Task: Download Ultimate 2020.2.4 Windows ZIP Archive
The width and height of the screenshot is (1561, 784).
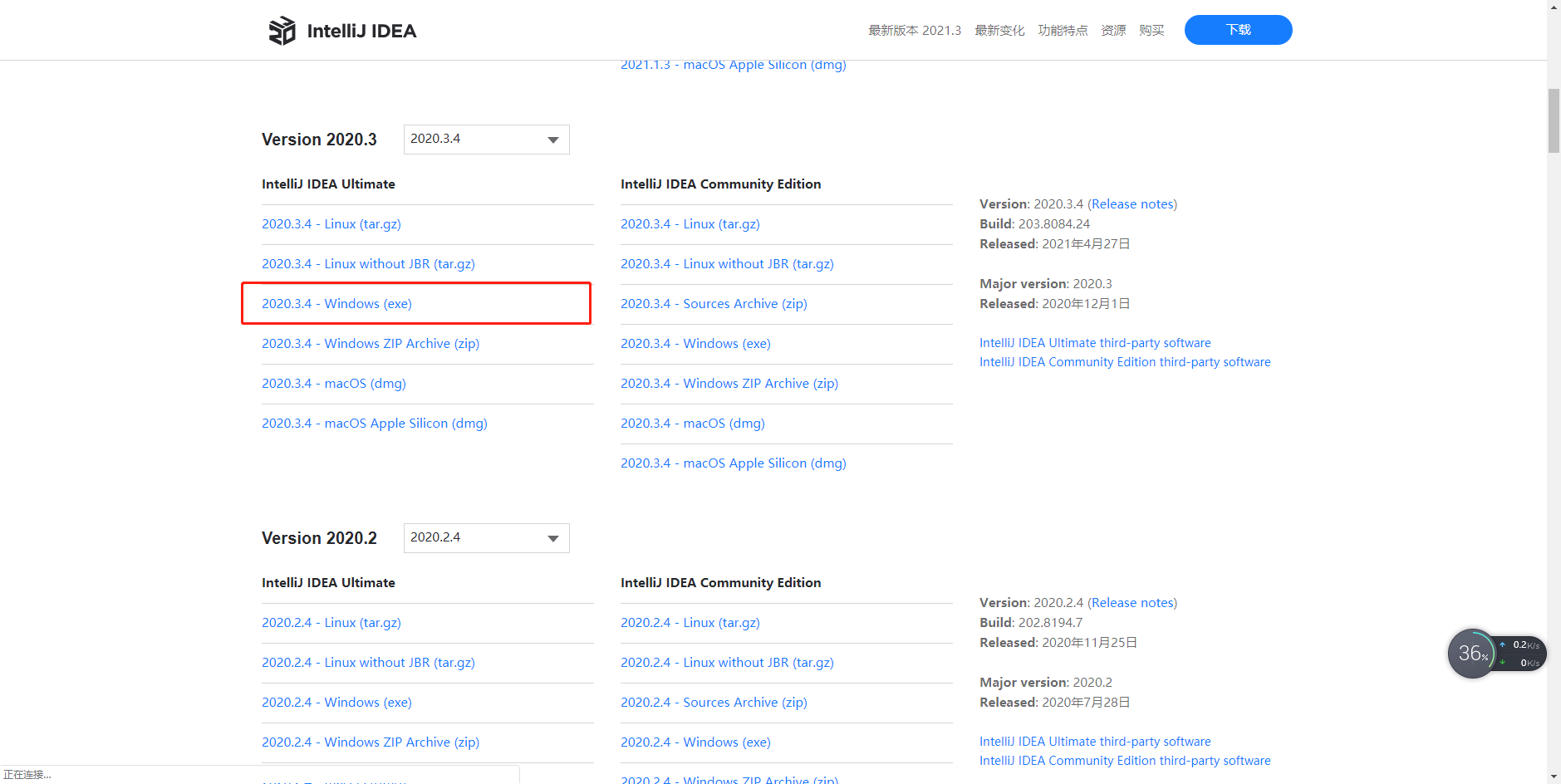Action: (x=371, y=742)
